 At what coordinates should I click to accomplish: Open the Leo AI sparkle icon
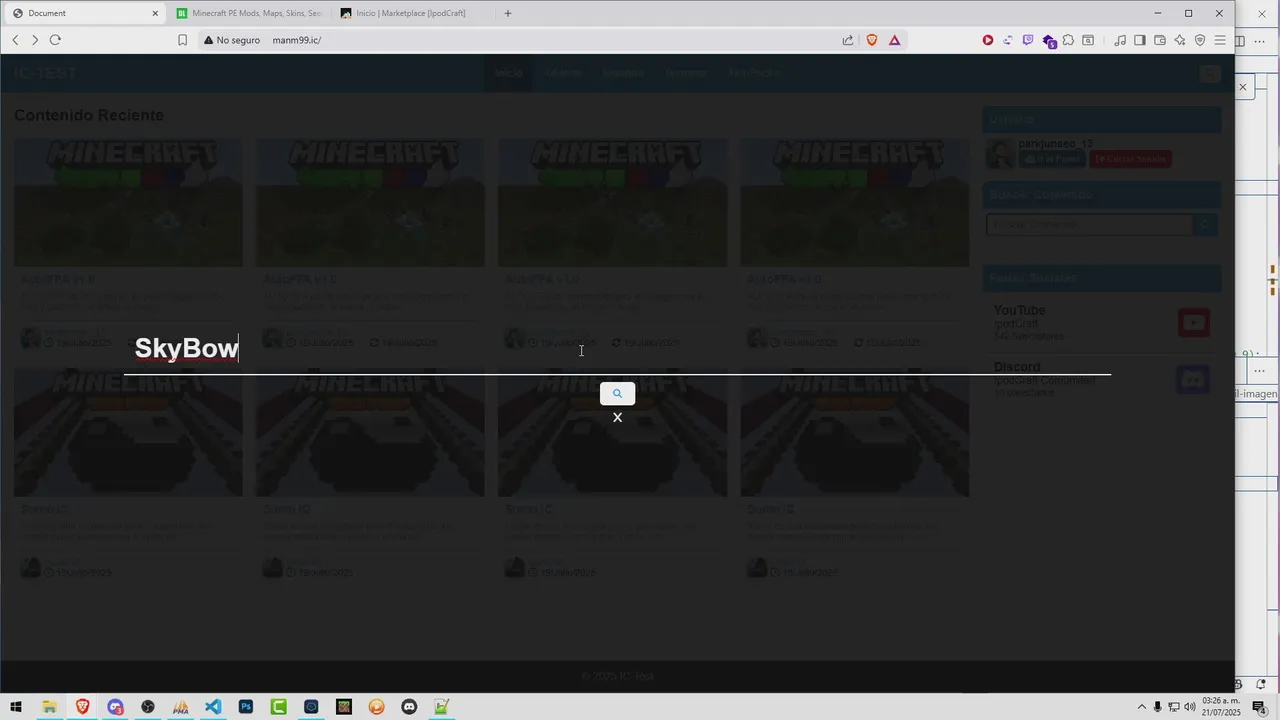(x=1180, y=40)
